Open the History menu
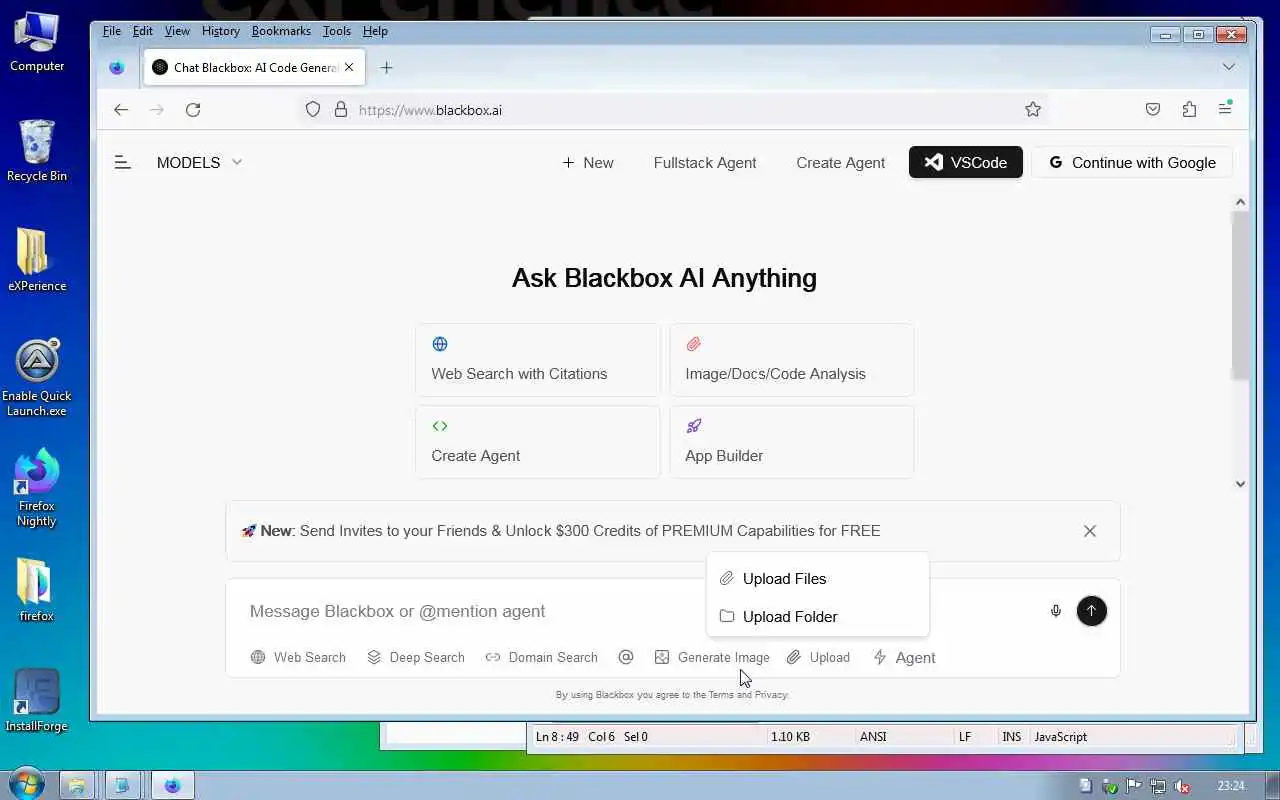This screenshot has width=1280, height=800. click(220, 31)
